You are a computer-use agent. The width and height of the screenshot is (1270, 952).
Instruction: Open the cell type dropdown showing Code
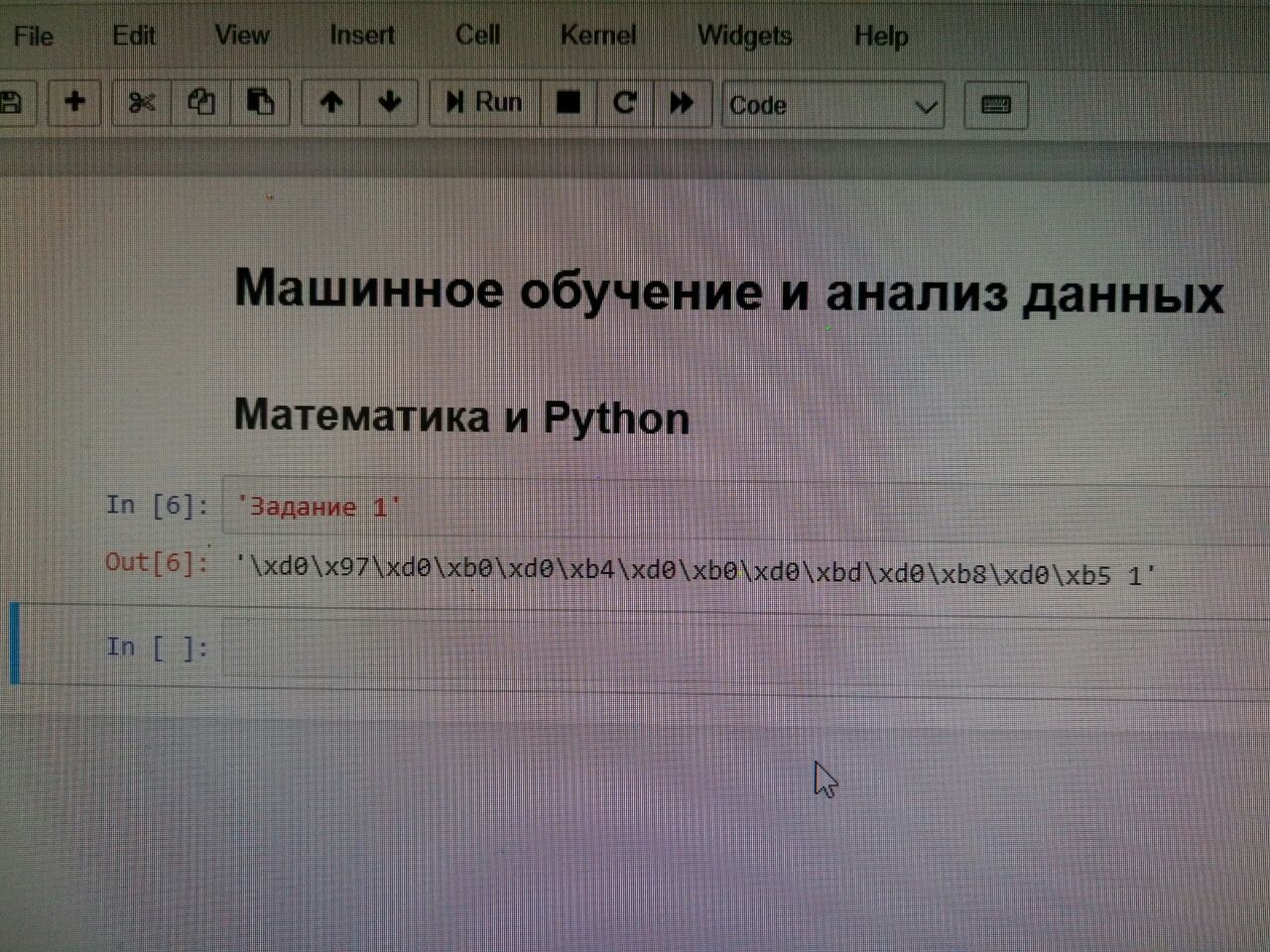point(832,105)
